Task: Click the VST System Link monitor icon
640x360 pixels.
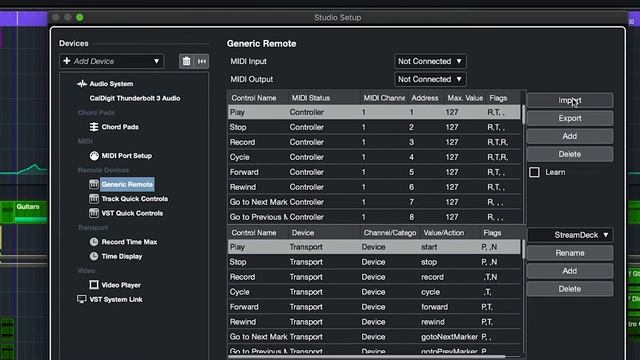Action: 82,299
